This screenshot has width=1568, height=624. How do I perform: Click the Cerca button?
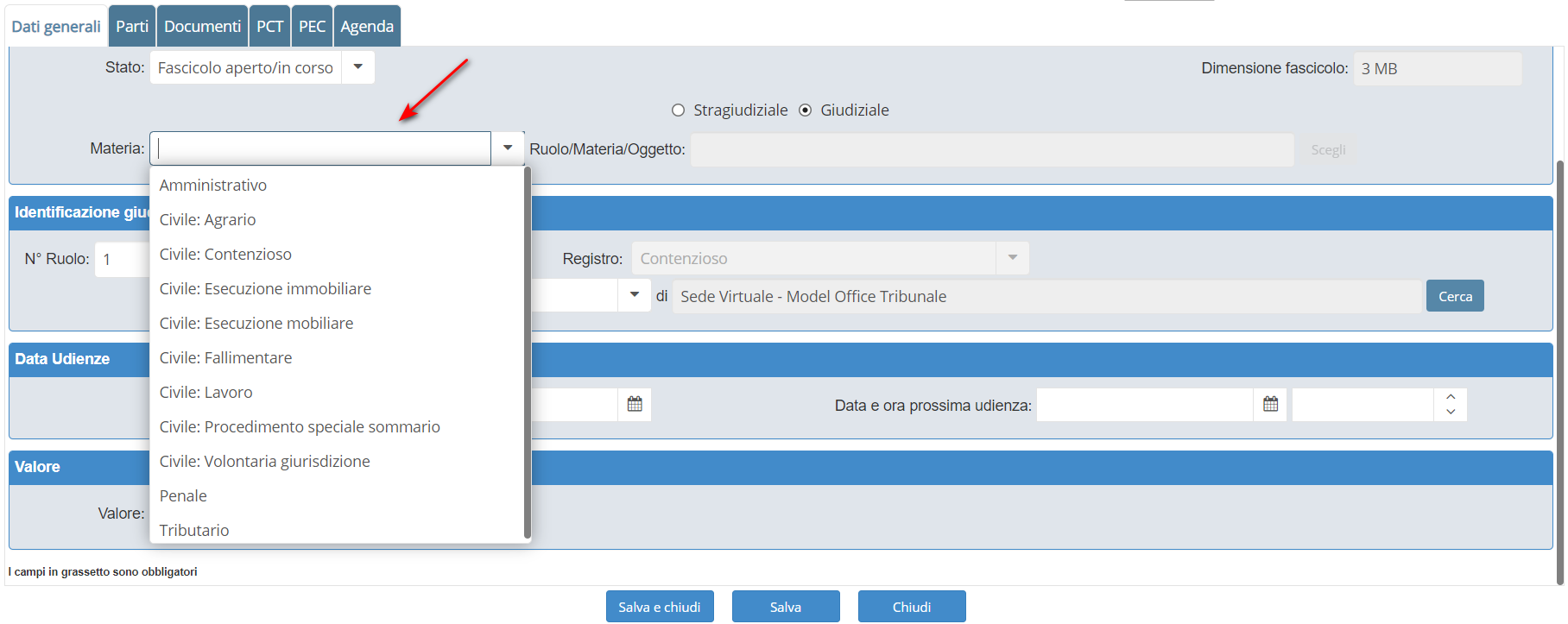(1455, 296)
